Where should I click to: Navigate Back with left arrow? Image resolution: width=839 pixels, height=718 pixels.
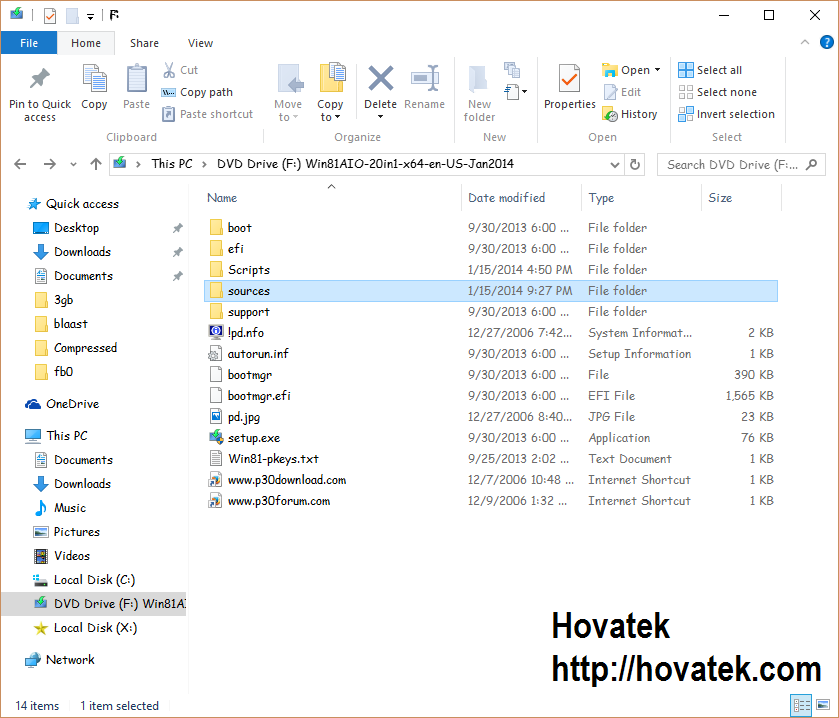[20, 164]
